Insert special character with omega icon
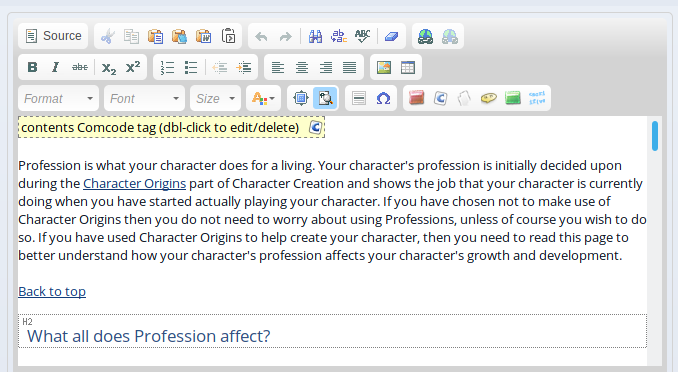678x372 pixels. pyautogui.click(x=383, y=99)
